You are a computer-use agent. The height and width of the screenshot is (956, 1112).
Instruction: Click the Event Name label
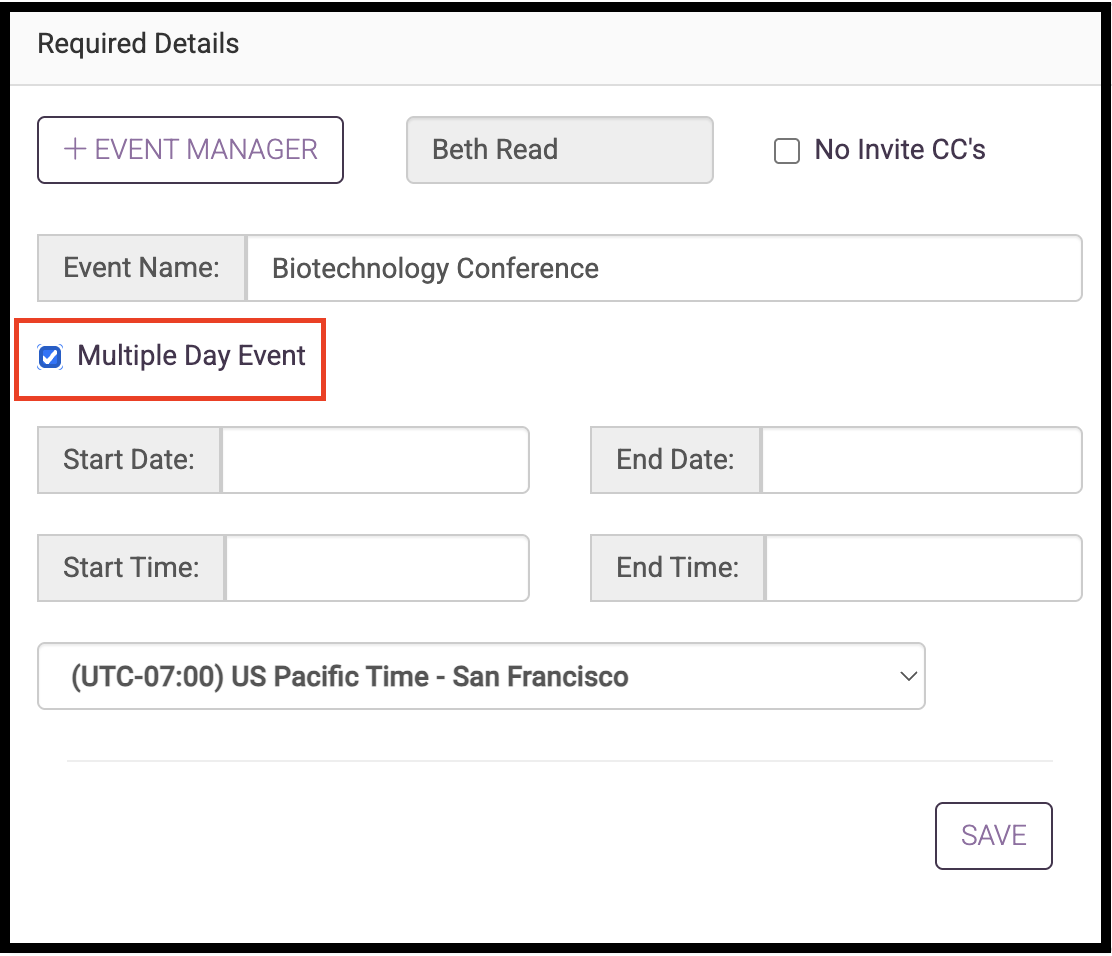tap(141, 268)
